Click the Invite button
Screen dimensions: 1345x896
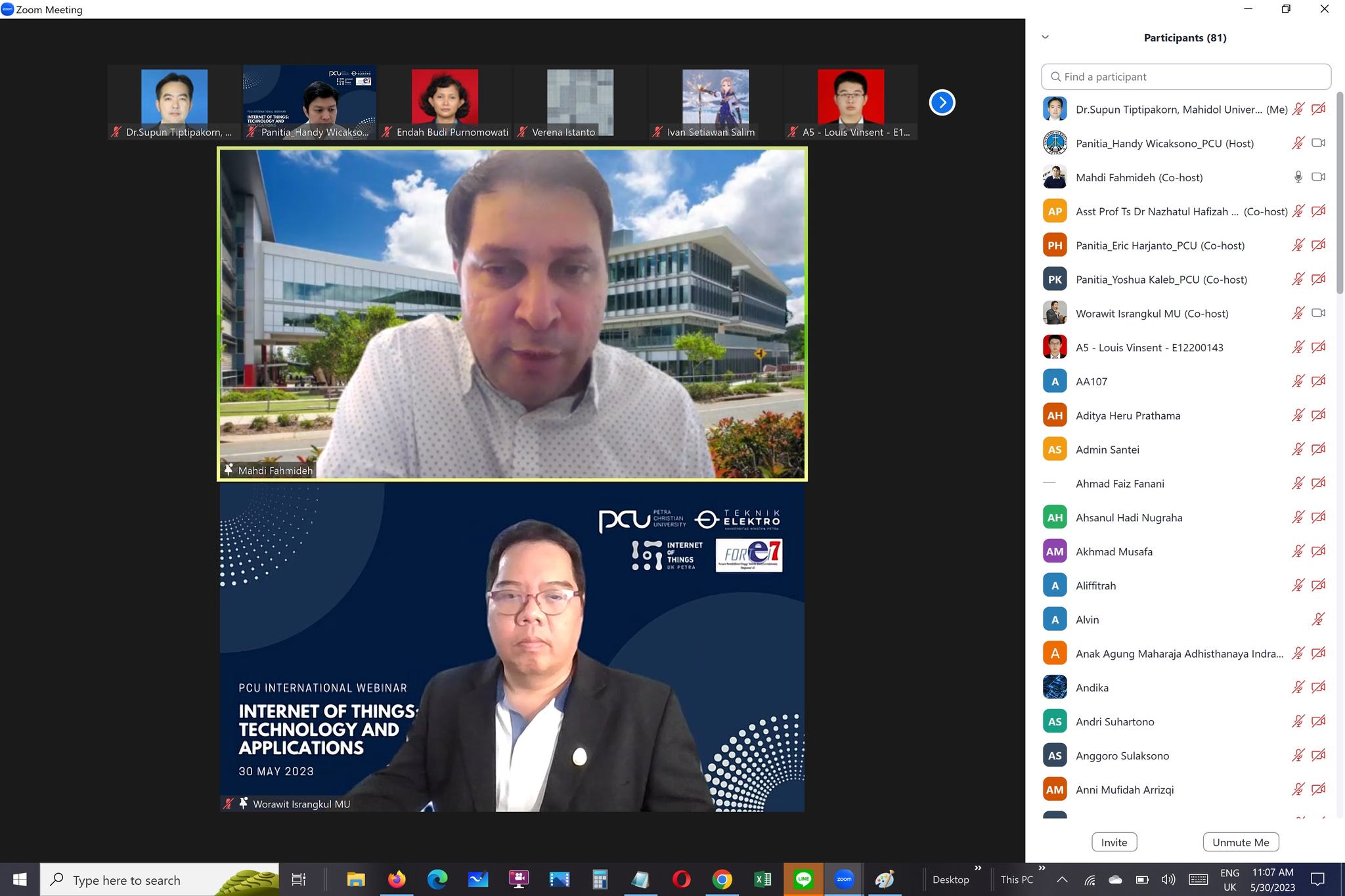[x=1114, y=842]
